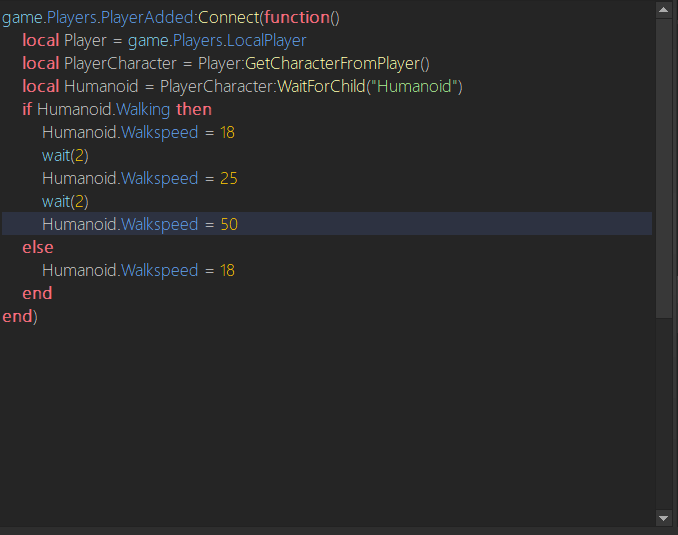Click the "else" keyword

click(38, 247)
